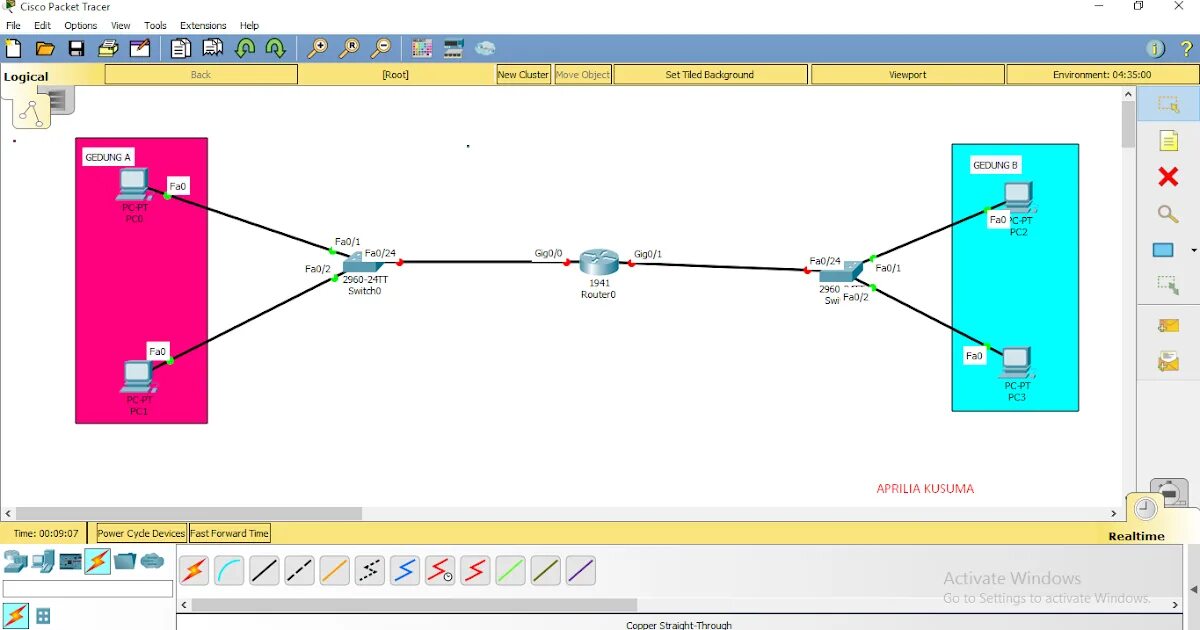Open Help with the question mark icon

(1187, 48)
